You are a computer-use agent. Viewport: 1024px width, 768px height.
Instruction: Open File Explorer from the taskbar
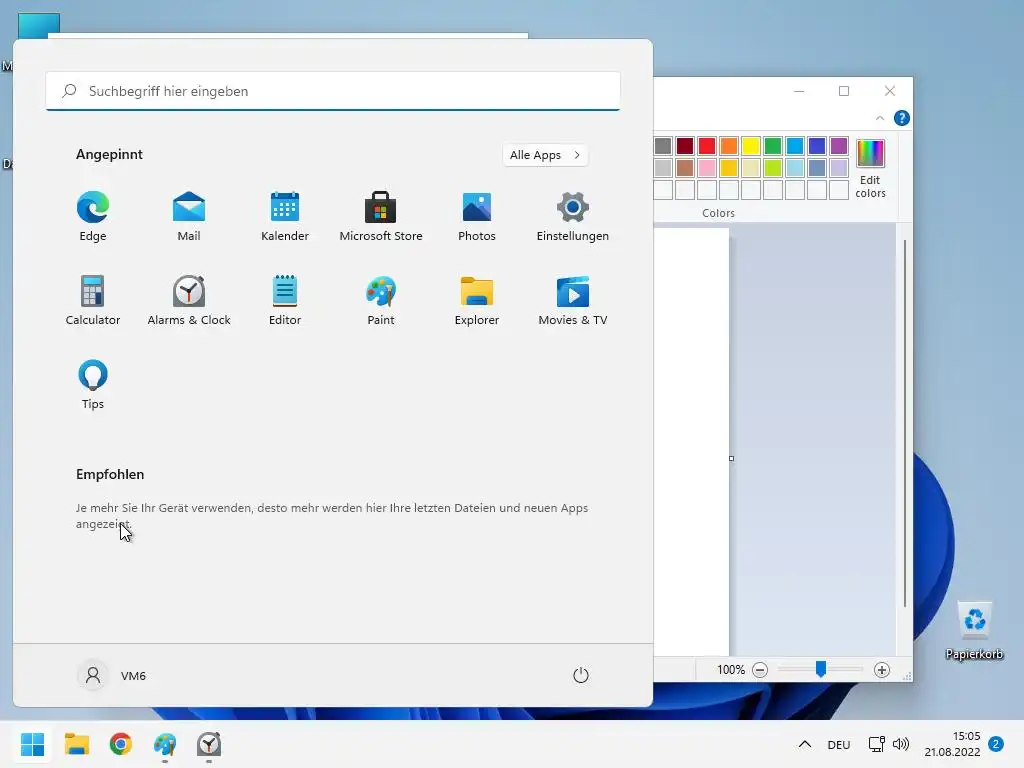coord(76,744)
